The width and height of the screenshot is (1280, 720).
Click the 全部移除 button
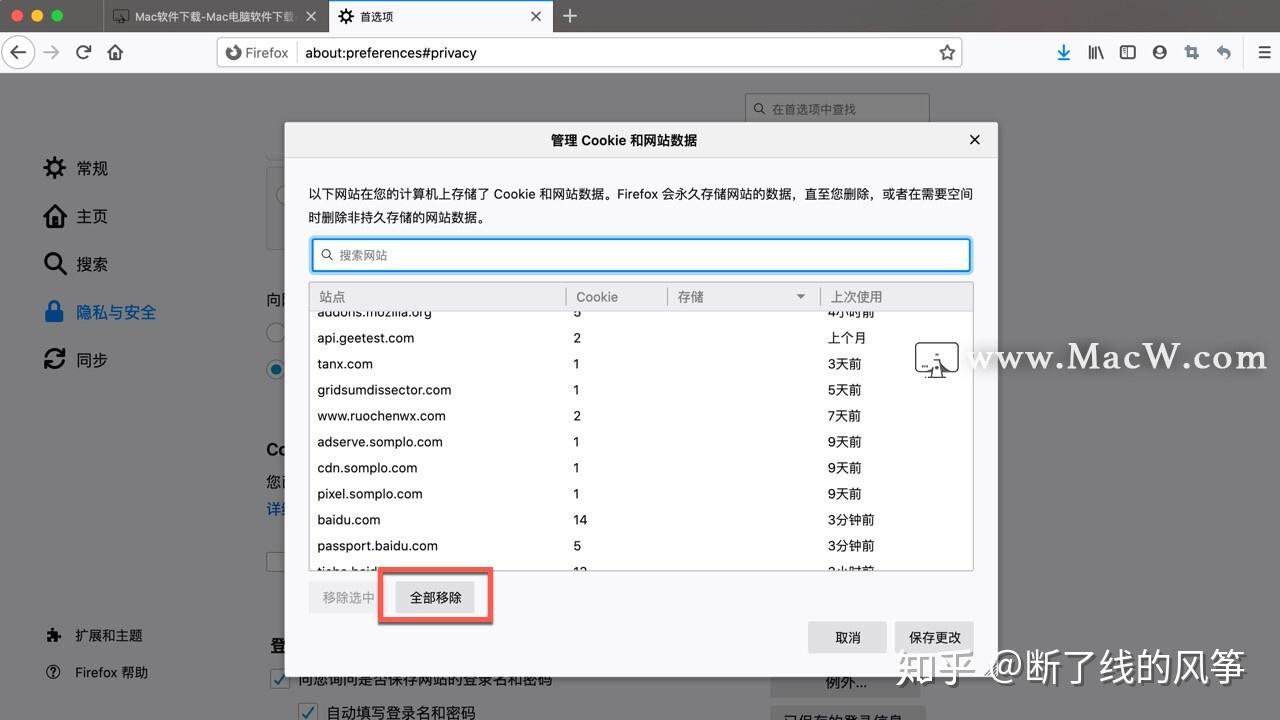pyautogui.click(x=434, y=597)
